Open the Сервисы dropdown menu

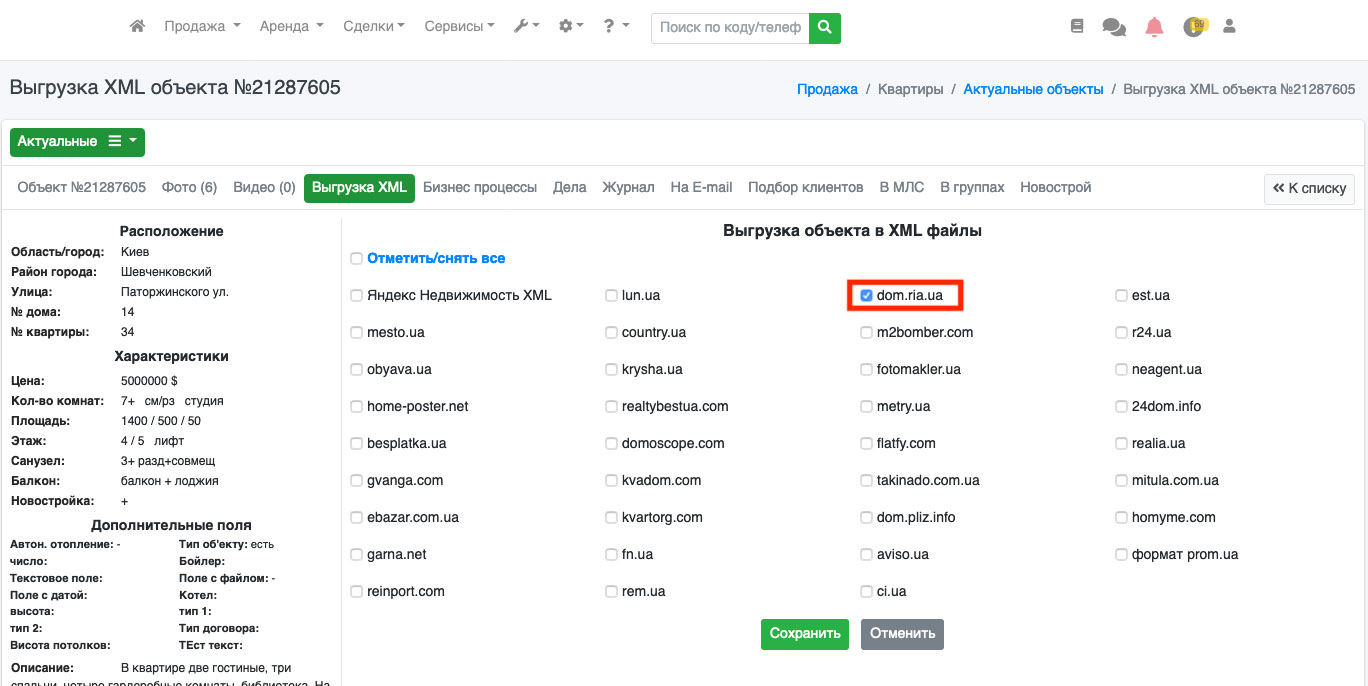coord(459,27)
